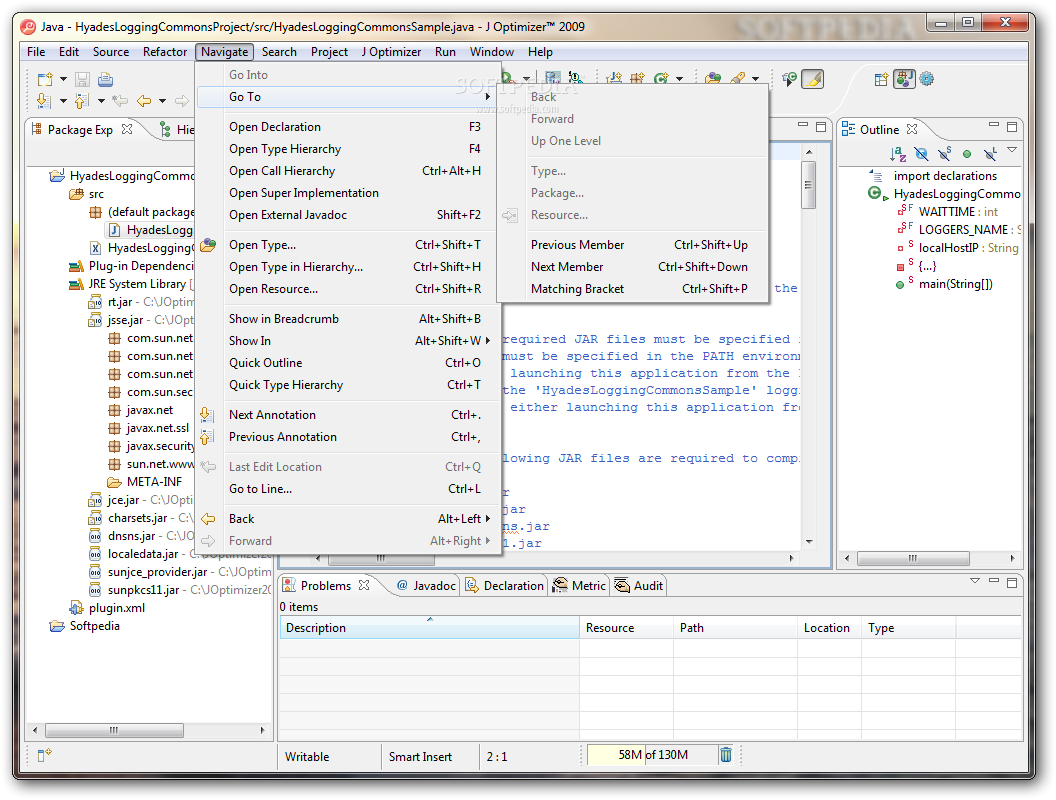Viewport: 1056px width, 800px height.
Task: Switch to the Declaration tab
Action: tap(504, 586)
